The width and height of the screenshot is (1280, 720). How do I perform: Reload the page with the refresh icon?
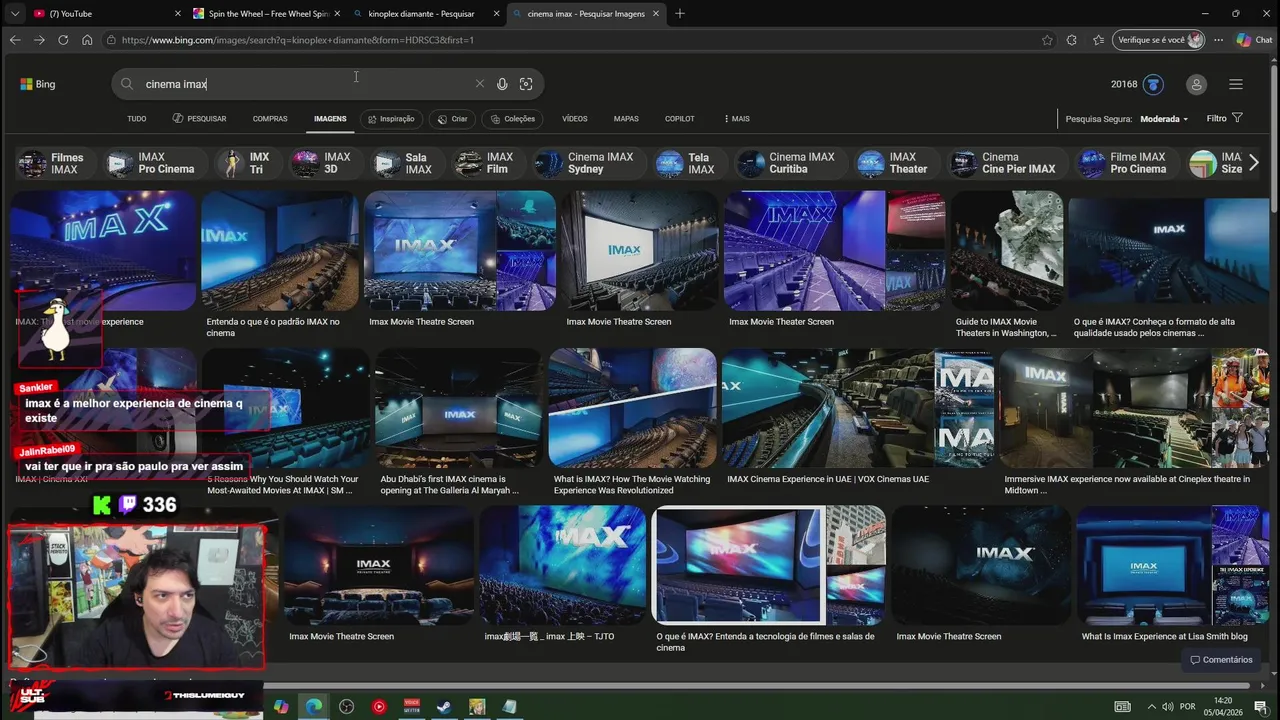click(63, 40)
